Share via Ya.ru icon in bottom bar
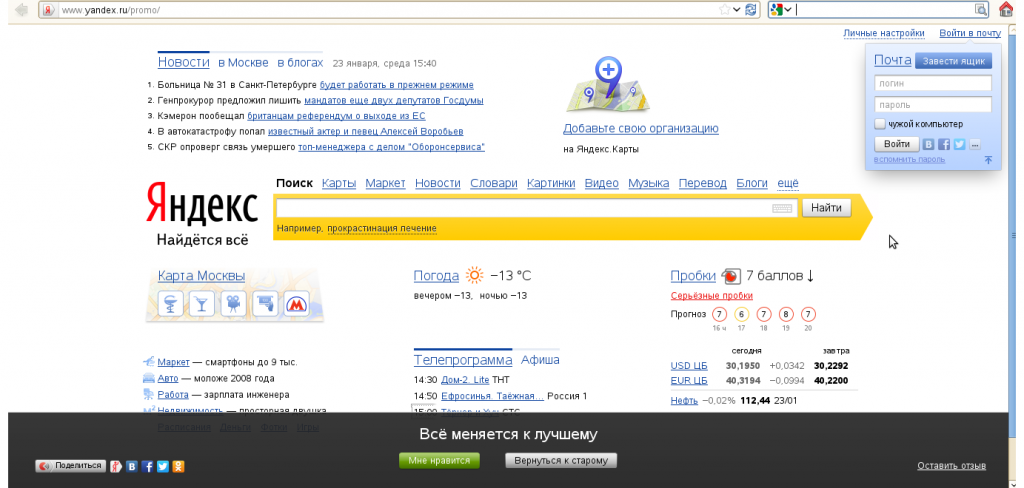 point(116,466)
